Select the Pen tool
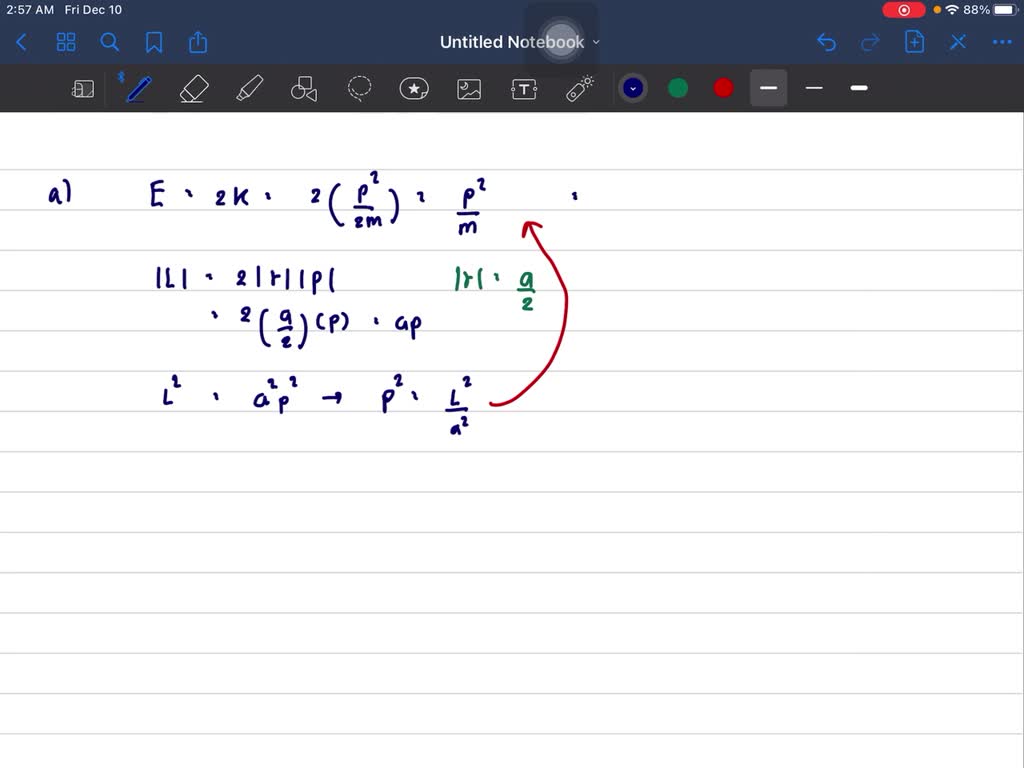The width and height of the screenshot is (1024, 768). click(137, 88)
